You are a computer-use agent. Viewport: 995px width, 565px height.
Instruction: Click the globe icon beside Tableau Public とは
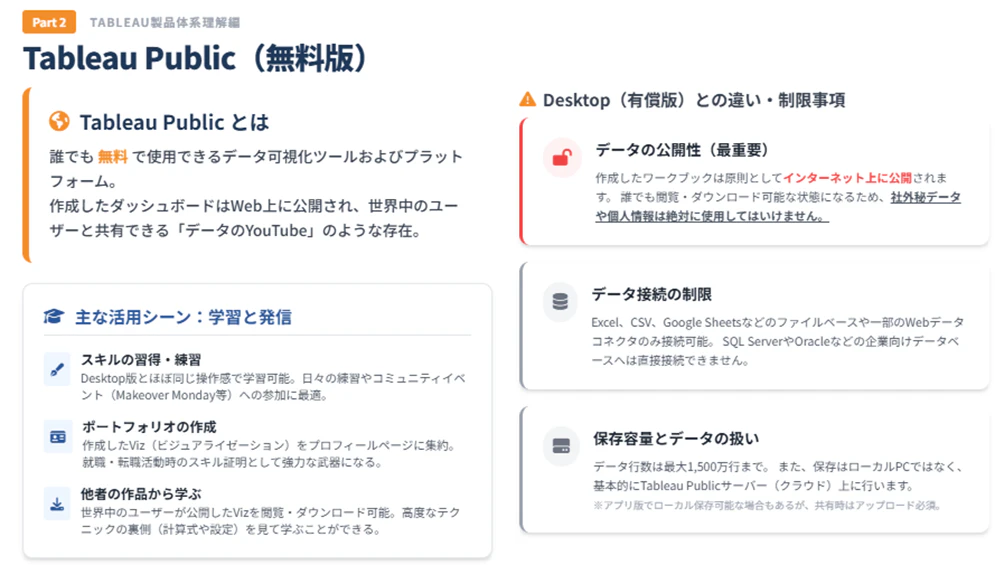[x=59, y=121]
